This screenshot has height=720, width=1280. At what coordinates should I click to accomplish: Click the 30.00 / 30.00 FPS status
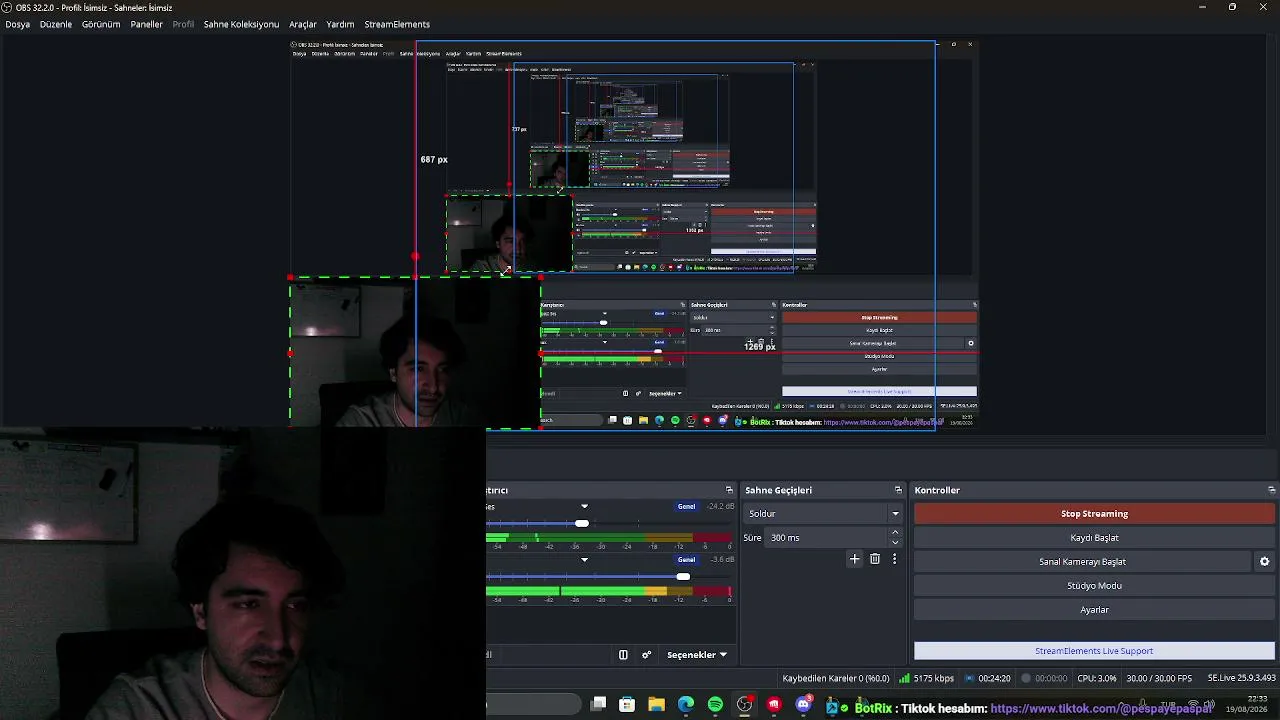click(1159, 678)
